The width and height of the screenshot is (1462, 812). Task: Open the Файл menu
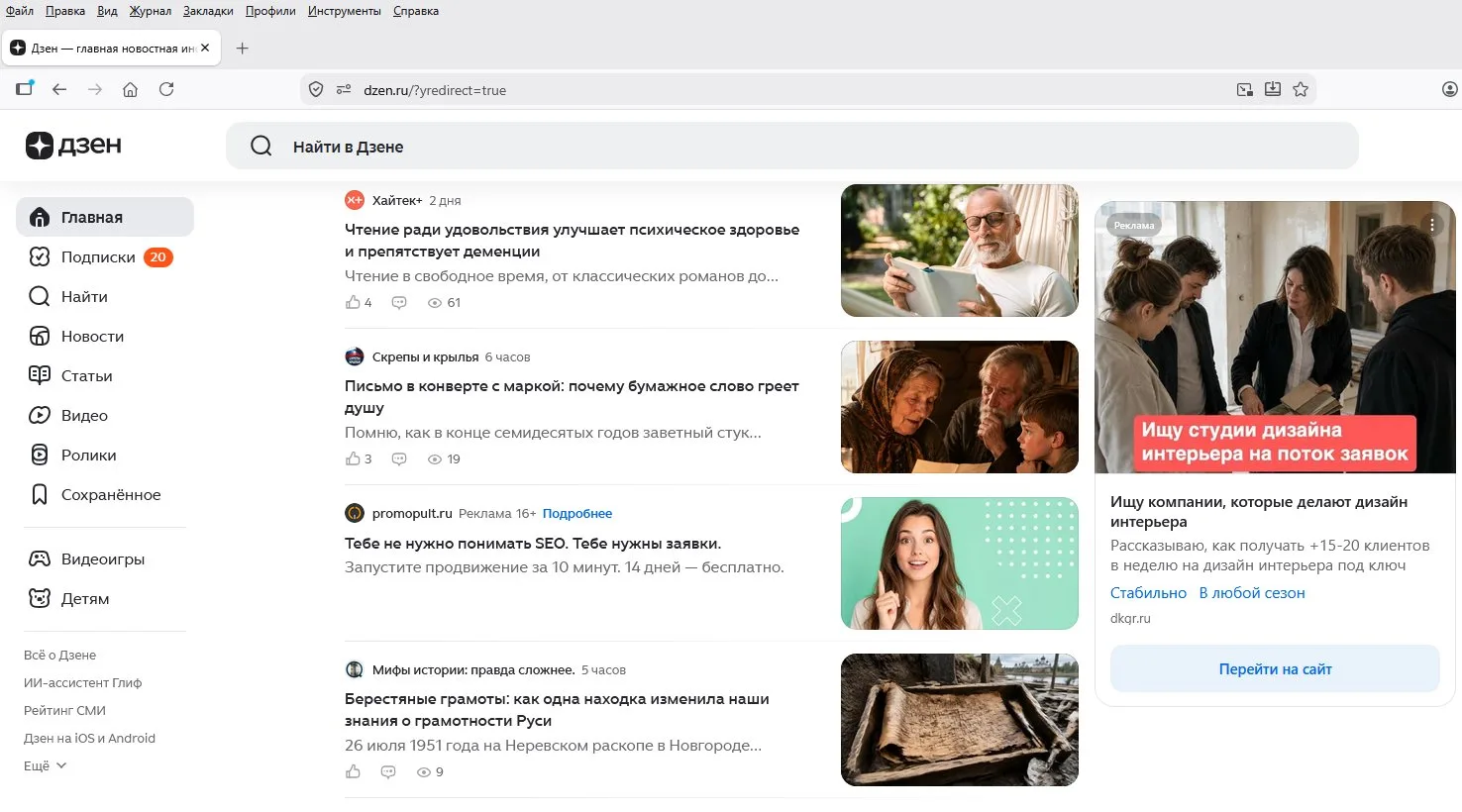20,11
